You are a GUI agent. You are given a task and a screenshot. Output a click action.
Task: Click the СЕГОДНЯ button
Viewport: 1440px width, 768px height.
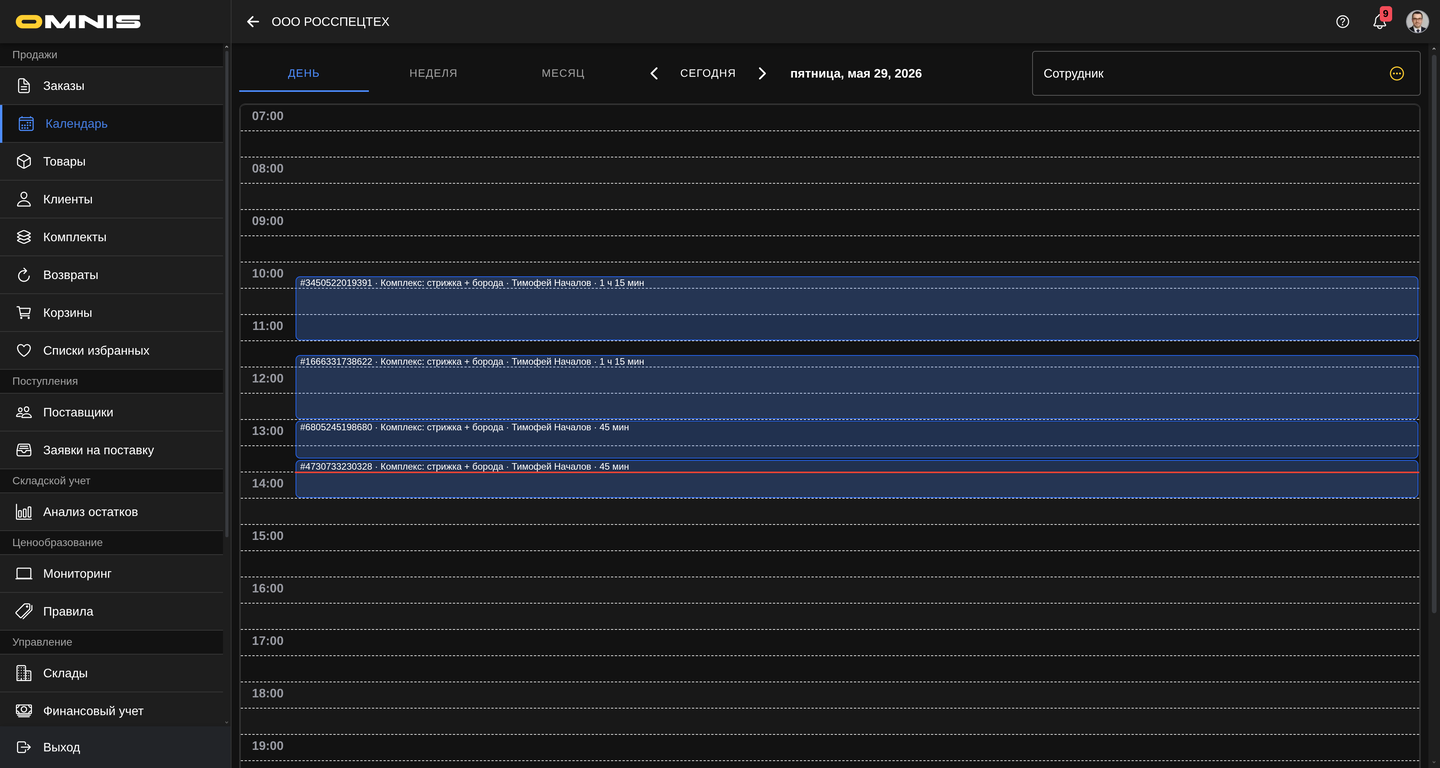tap(708, 74)
